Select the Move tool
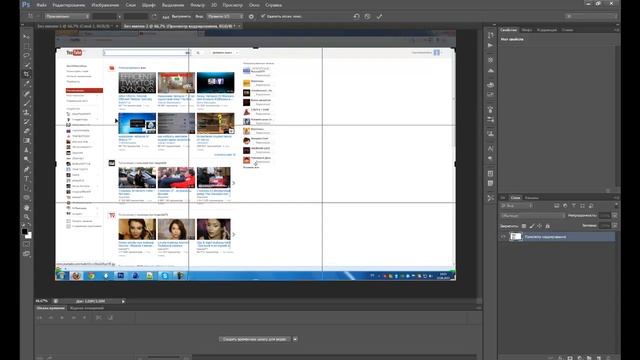The height and width of the screenshot is (360, 640). pos(27,37)
